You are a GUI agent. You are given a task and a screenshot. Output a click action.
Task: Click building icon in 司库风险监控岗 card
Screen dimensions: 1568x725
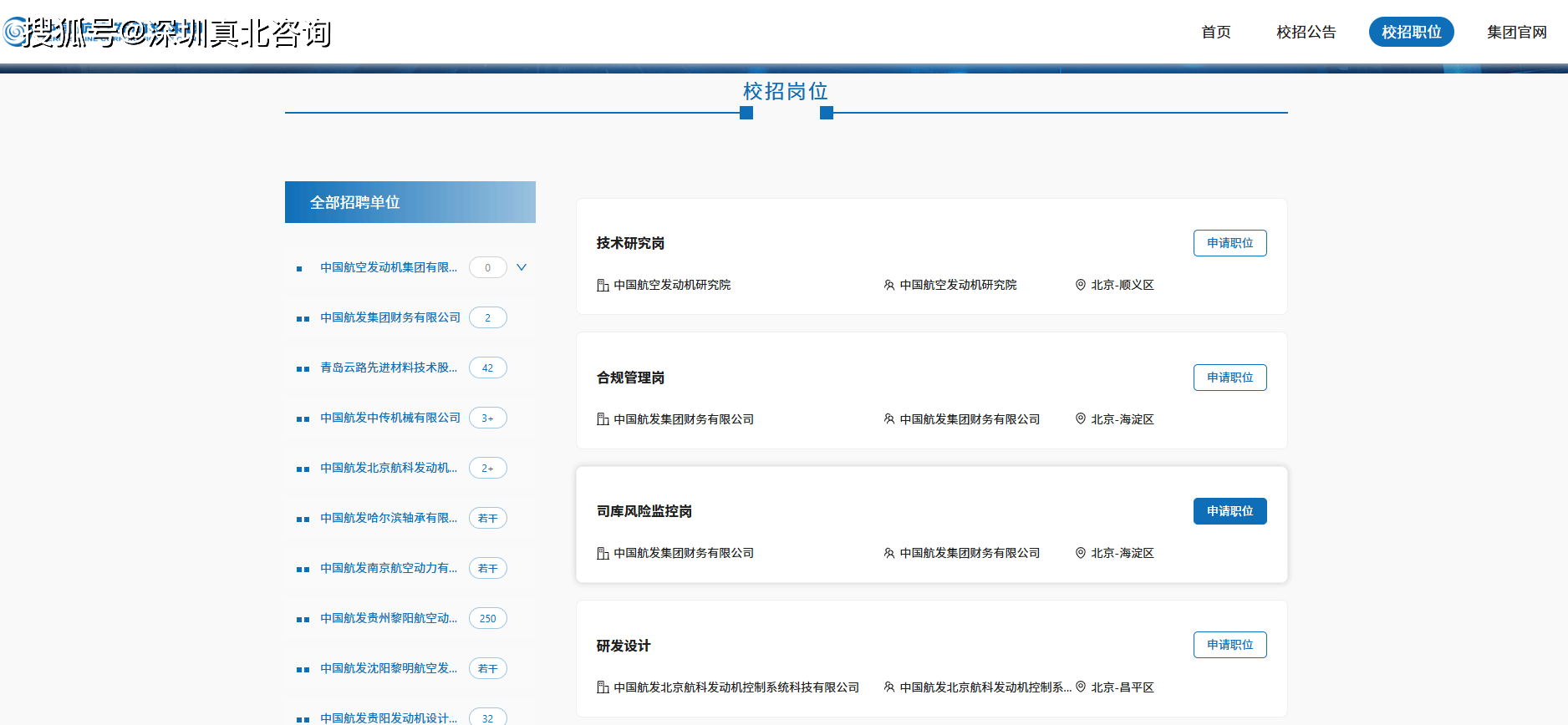tap(603, 553)
